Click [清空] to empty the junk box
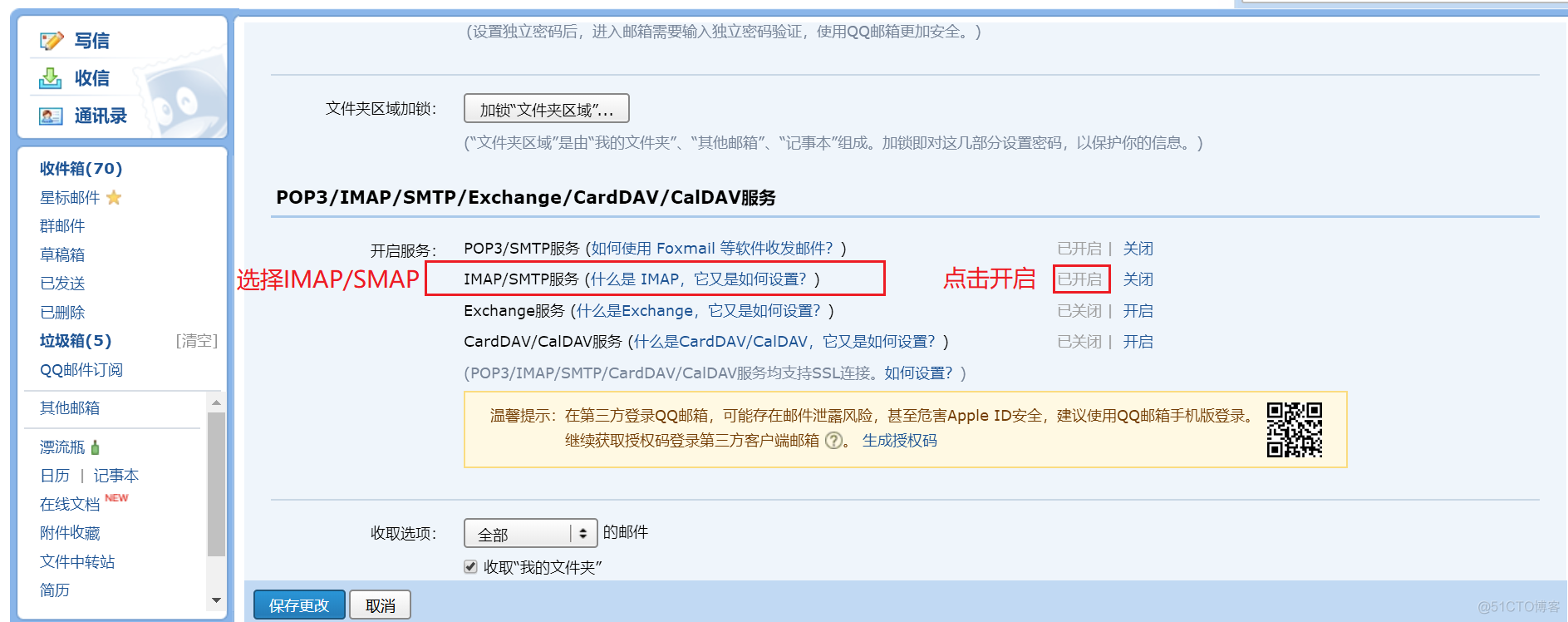 pyautogui.click(x=197, y=341)
